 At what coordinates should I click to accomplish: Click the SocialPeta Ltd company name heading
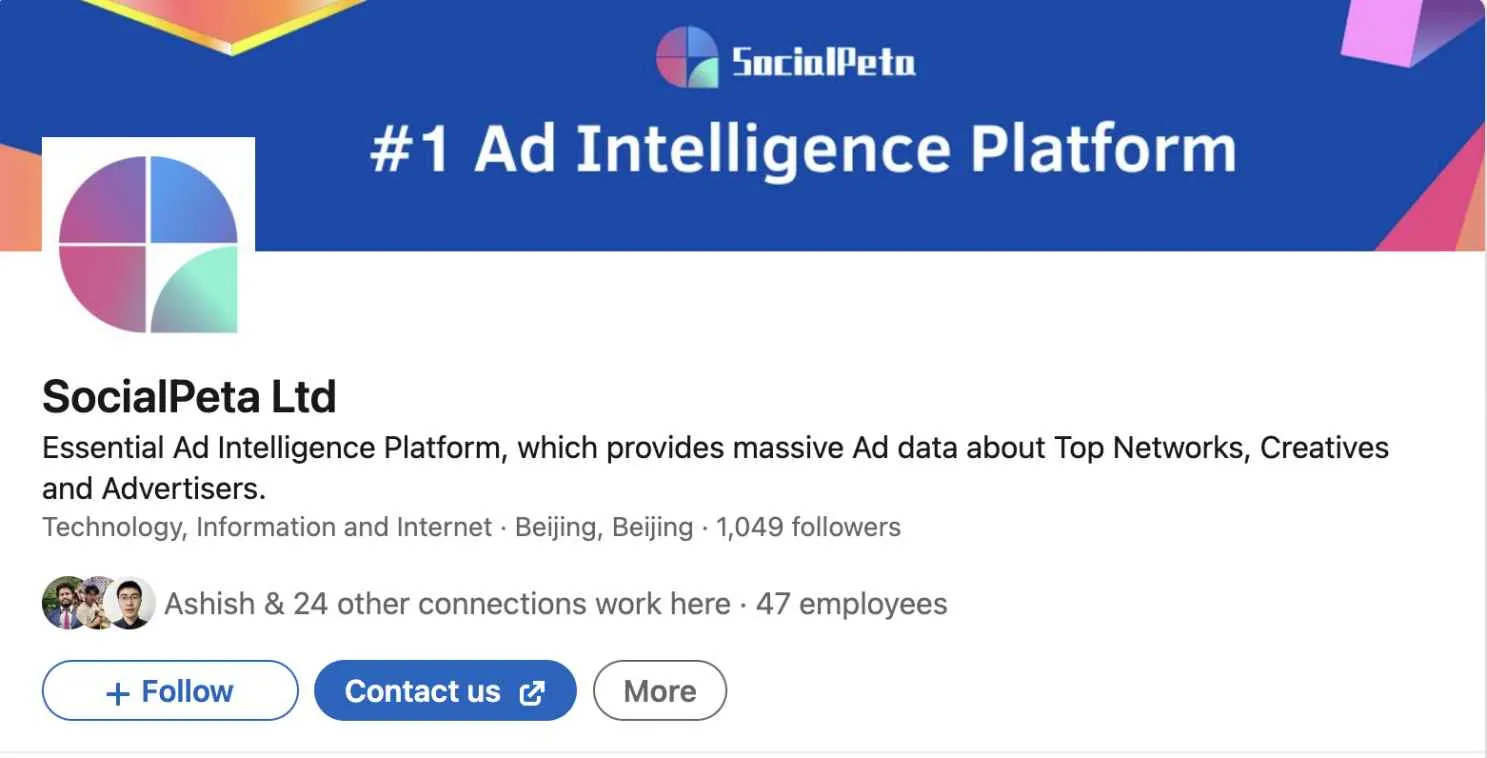pyautogui.click(x=189, y=397)
